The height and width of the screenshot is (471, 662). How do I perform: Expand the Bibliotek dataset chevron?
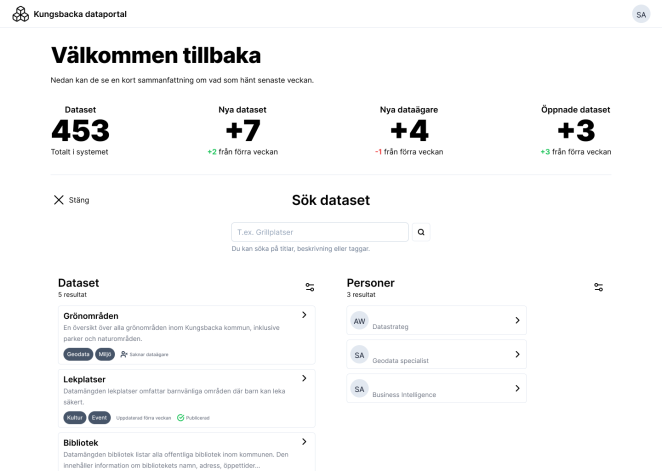coord(303,441)
